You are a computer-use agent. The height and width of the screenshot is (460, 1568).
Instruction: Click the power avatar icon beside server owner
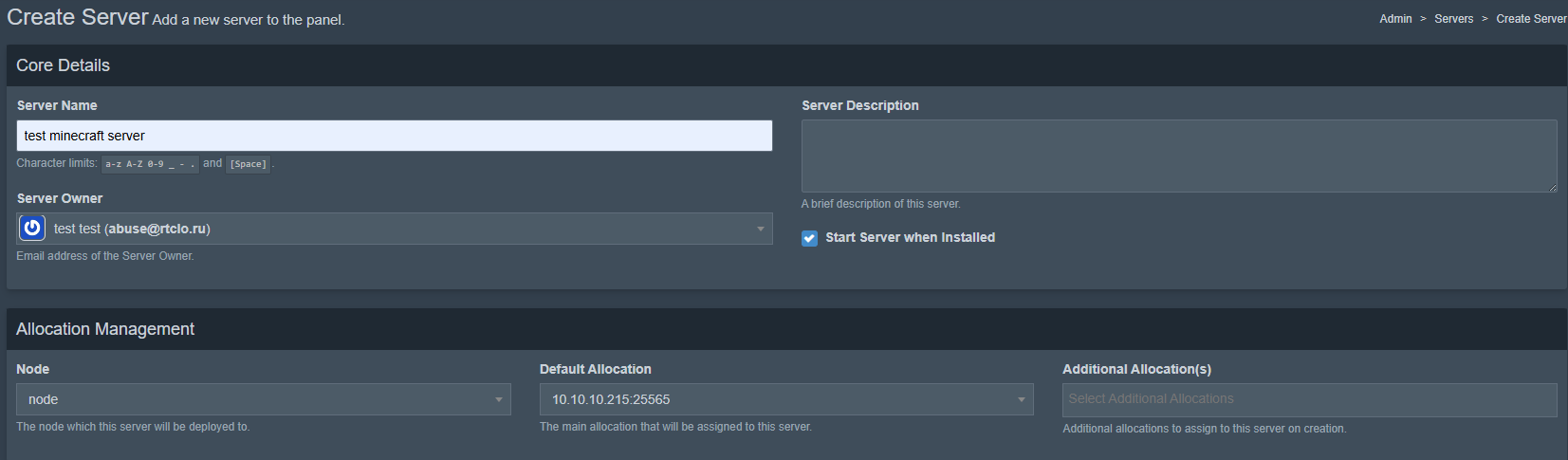pos(32,228)
